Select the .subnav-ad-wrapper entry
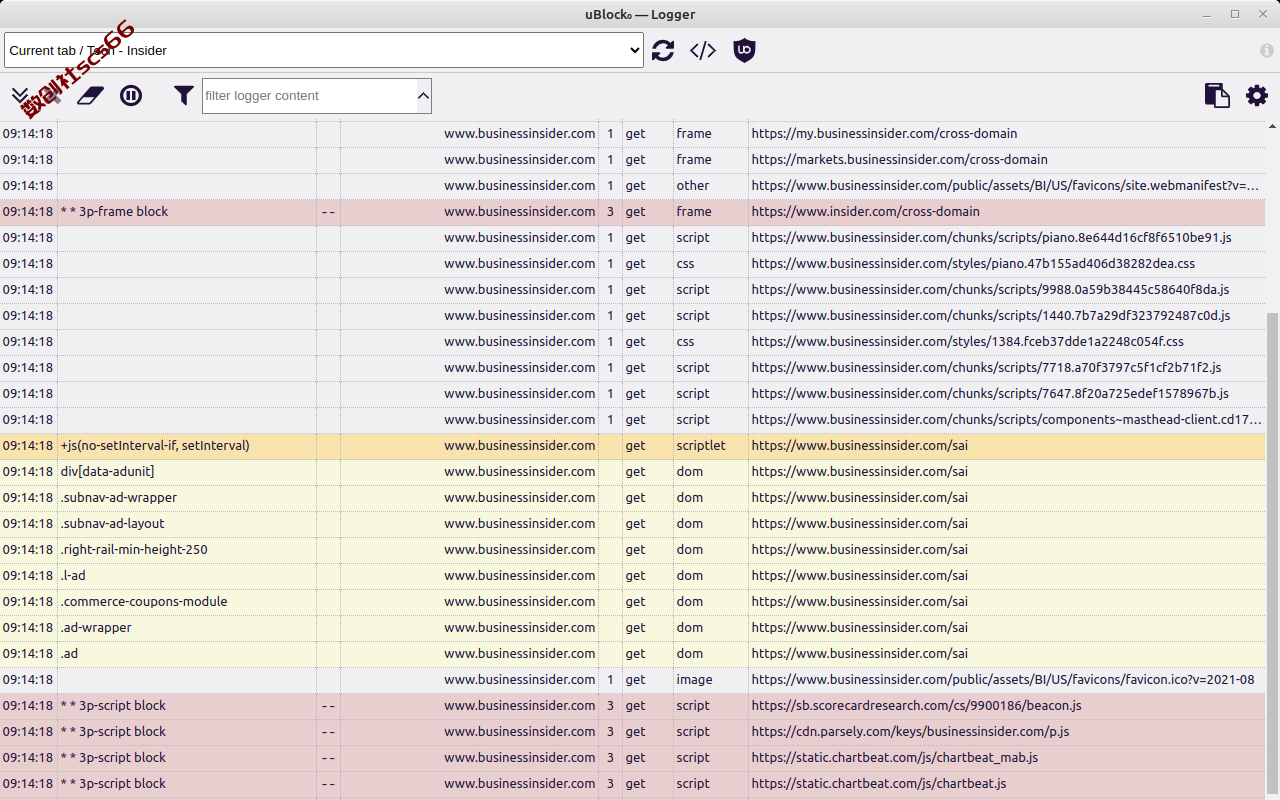This screenshot has width=1280, height=800. coord(118,498)
